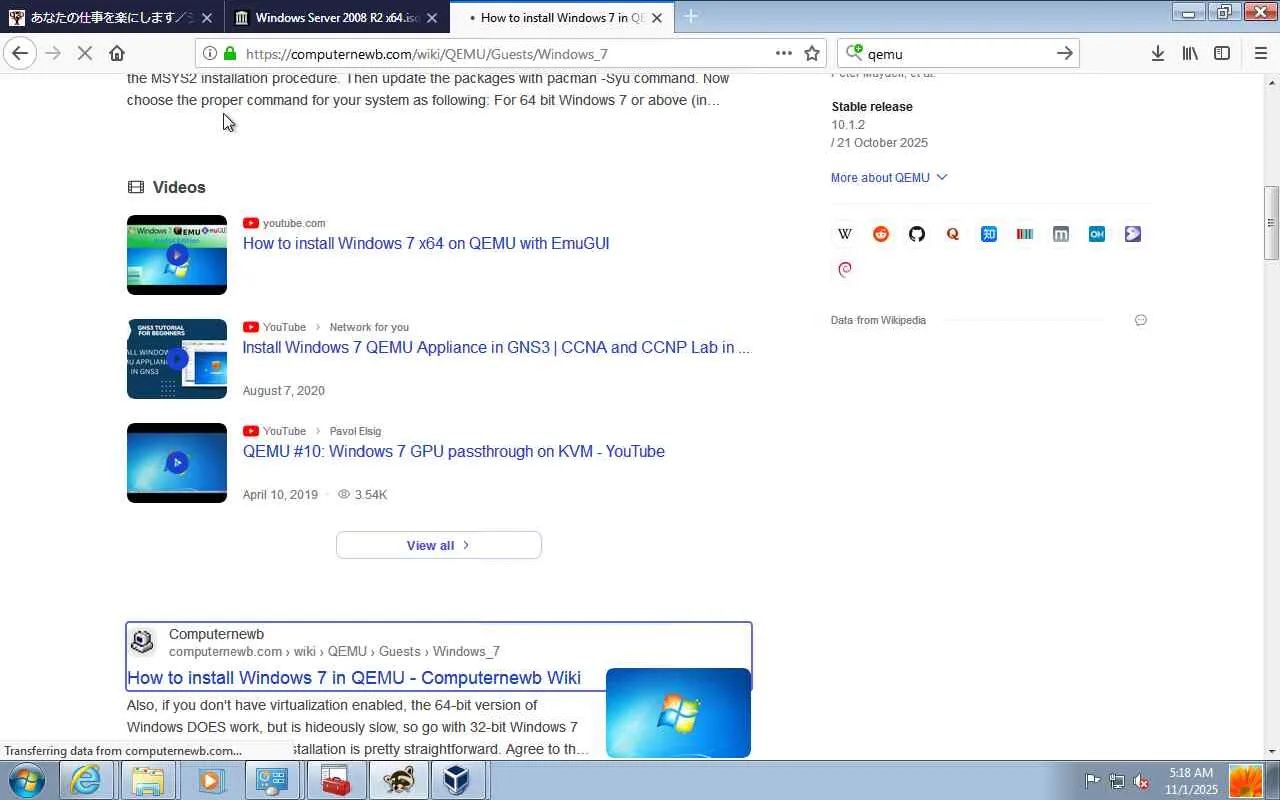1280x800 pixels.
Task: Show site information for computernewb.com
Action: tap(209, 54)
